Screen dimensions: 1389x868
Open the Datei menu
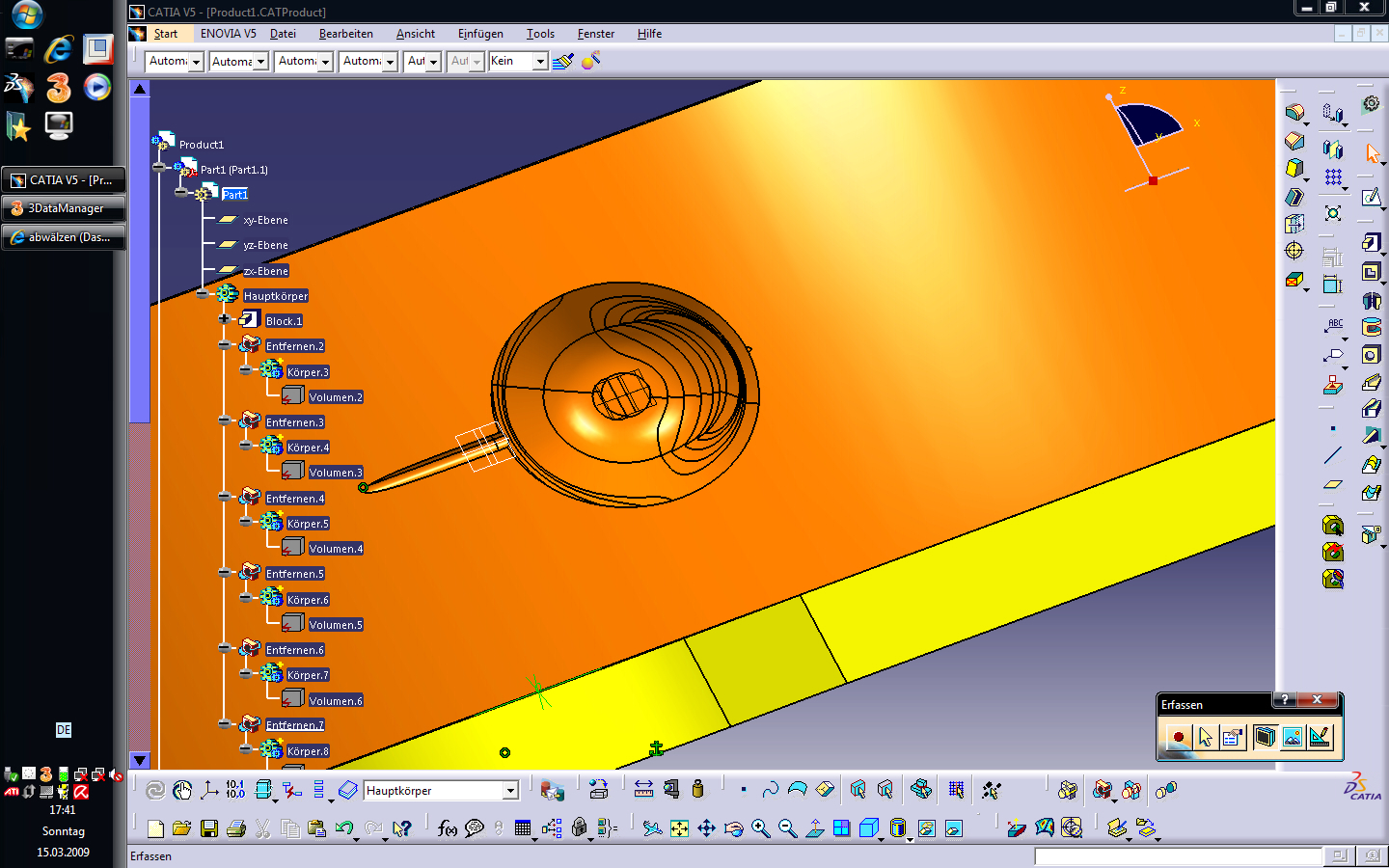coord(283,34)
